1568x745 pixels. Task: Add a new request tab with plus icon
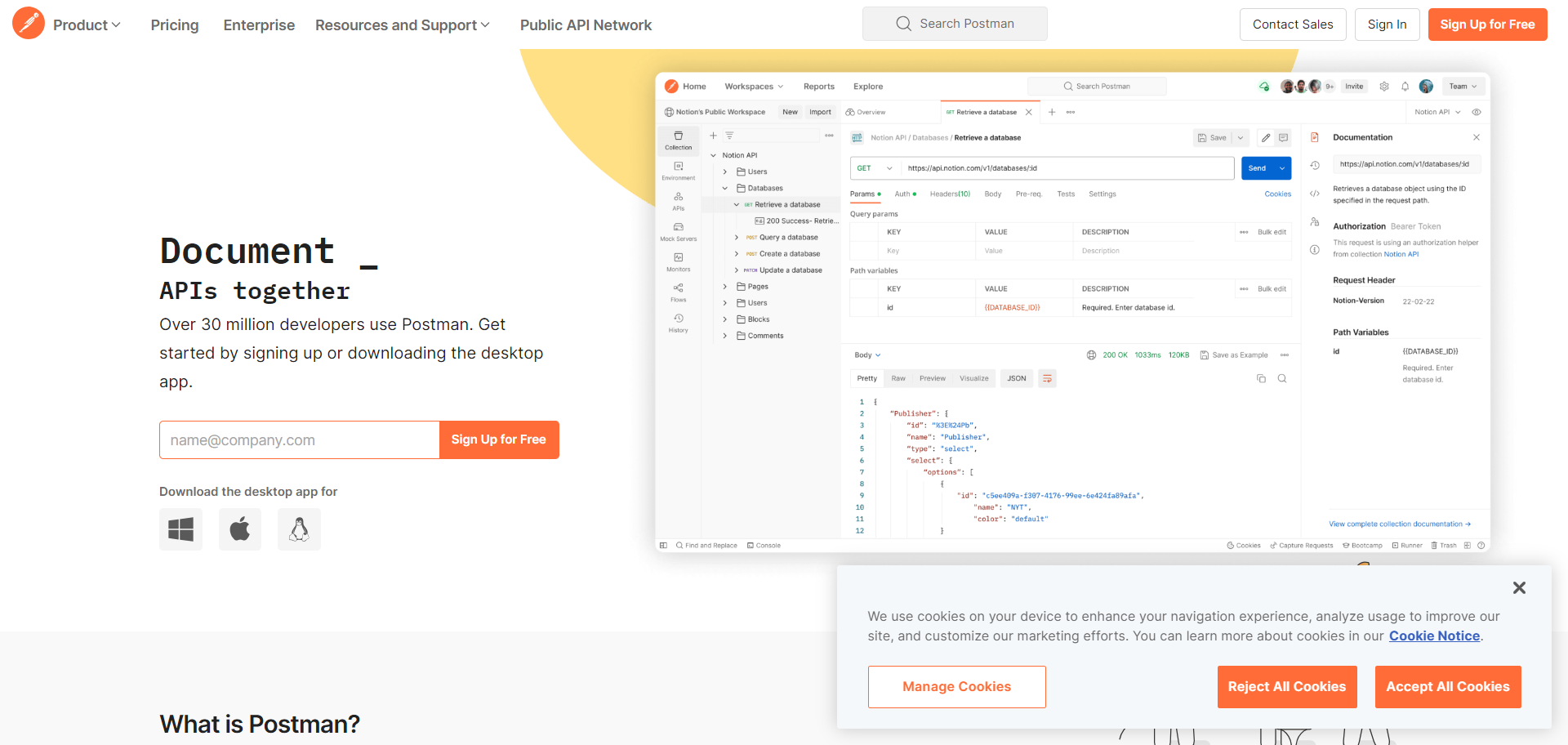tap(1052, 112)
